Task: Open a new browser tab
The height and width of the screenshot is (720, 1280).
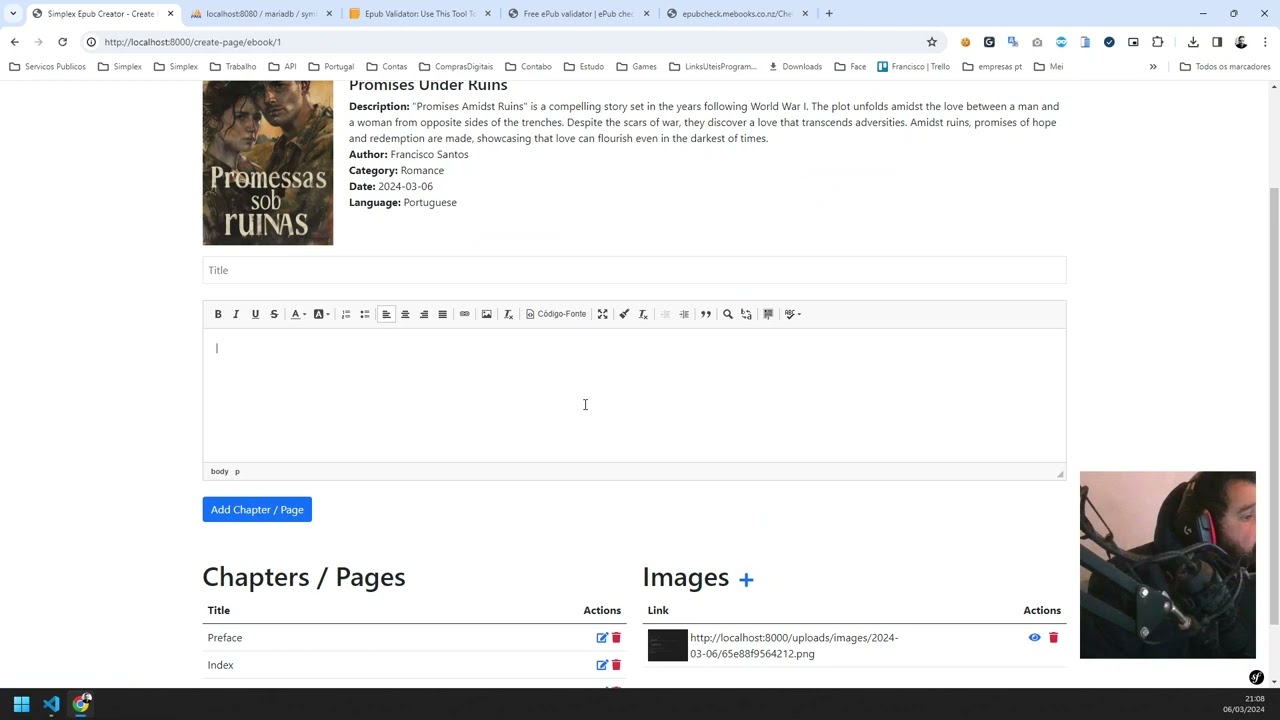Action: tap(829, 14)
